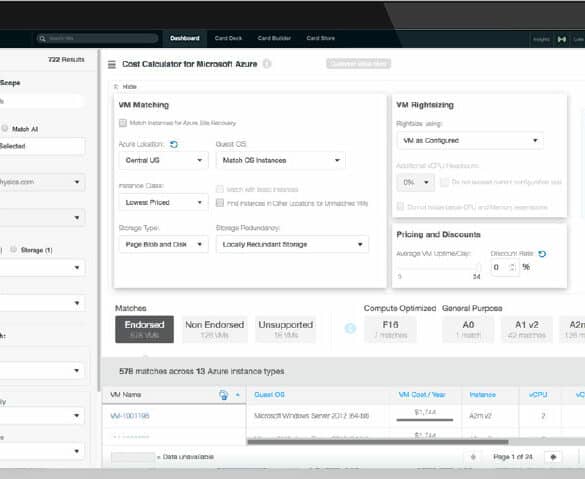The height and width of the screenshot is (479, 585).
Task: Click the Insights item in top bar
Action: pyautogui.click(x=541, y=39)
